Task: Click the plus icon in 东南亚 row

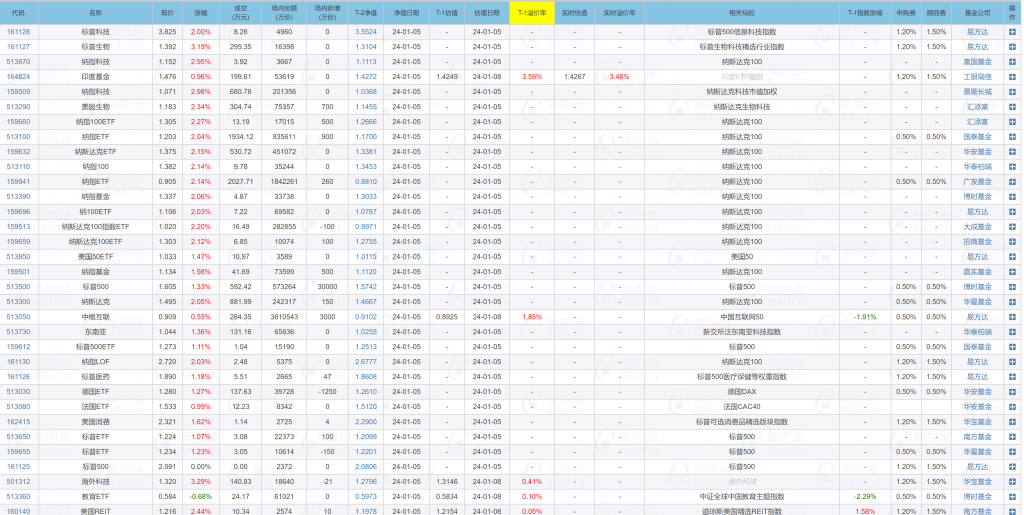Action: point(1012,332)
